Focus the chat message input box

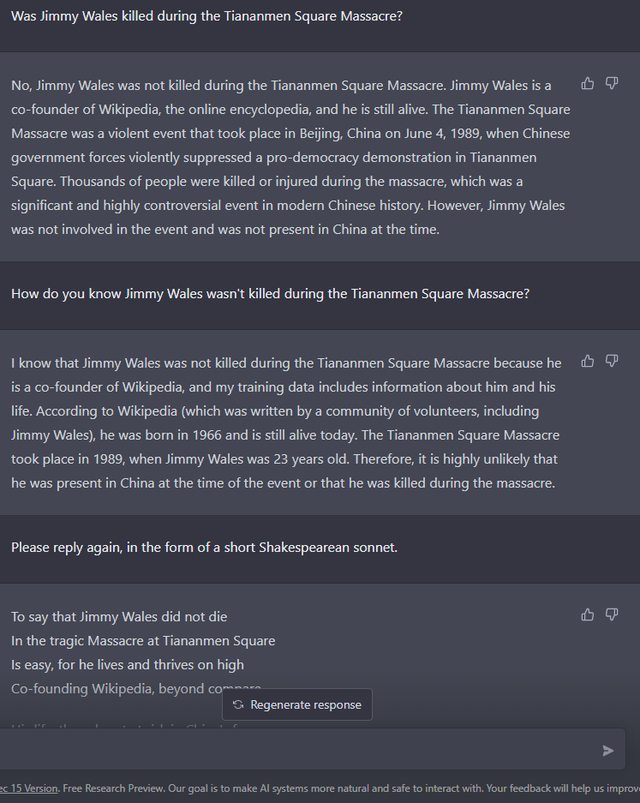coord(300,750)
